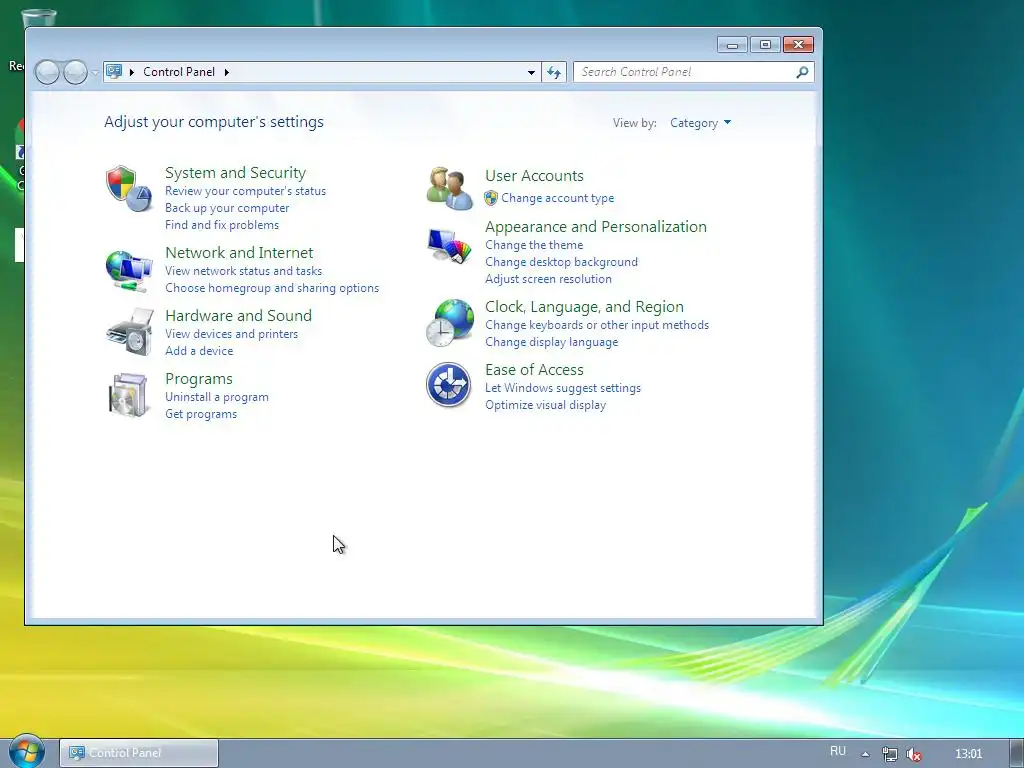Click Control Panel breadcrumb text
This screenshot has width=1024, height=768.
point(178,72)
